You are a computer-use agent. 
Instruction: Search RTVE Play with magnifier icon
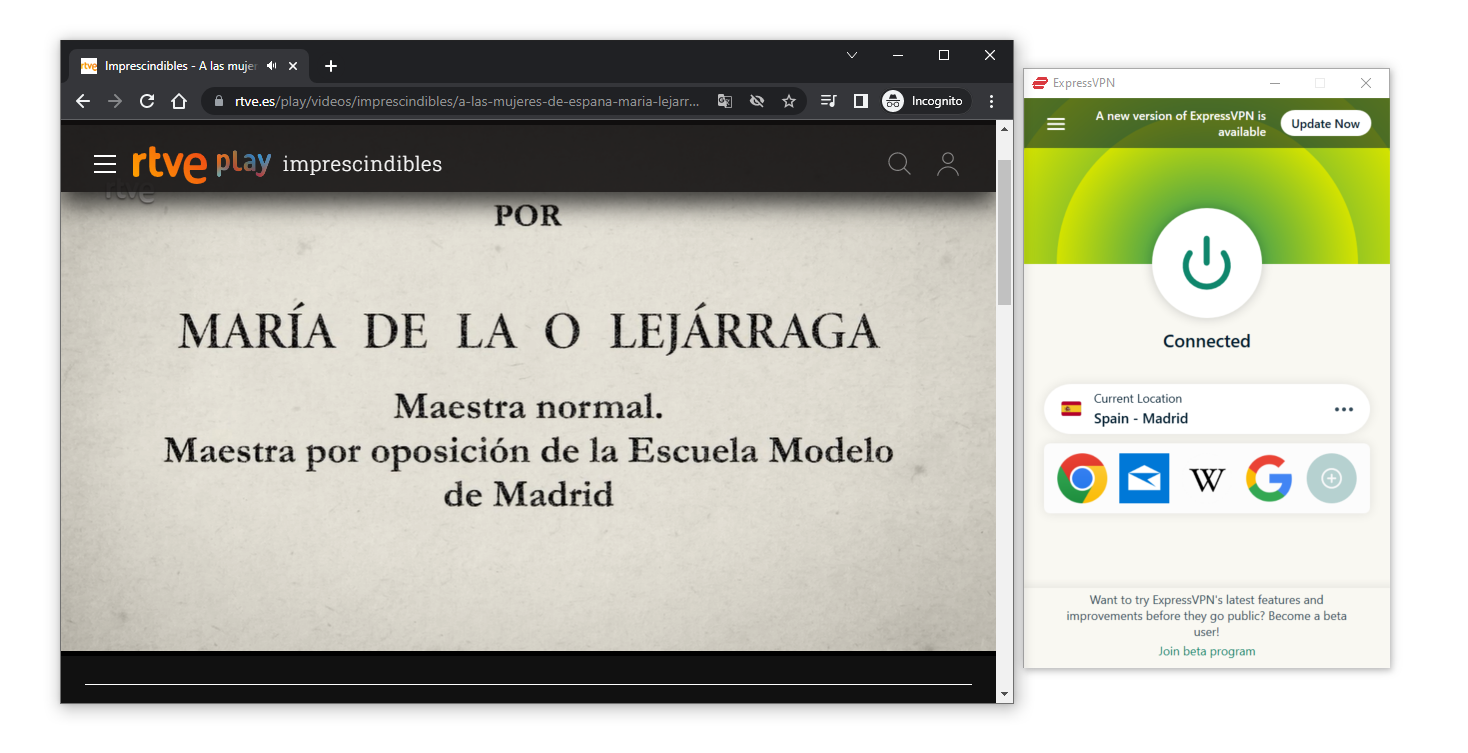coord(899,164)
